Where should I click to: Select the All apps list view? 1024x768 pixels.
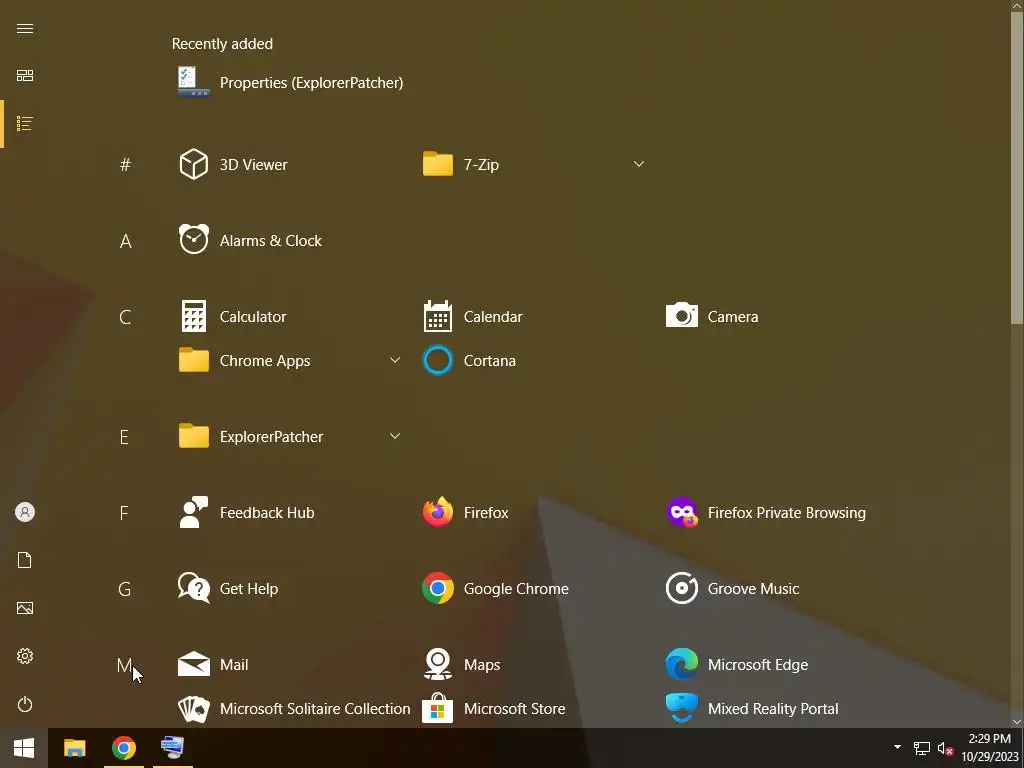tap(25, 123)
